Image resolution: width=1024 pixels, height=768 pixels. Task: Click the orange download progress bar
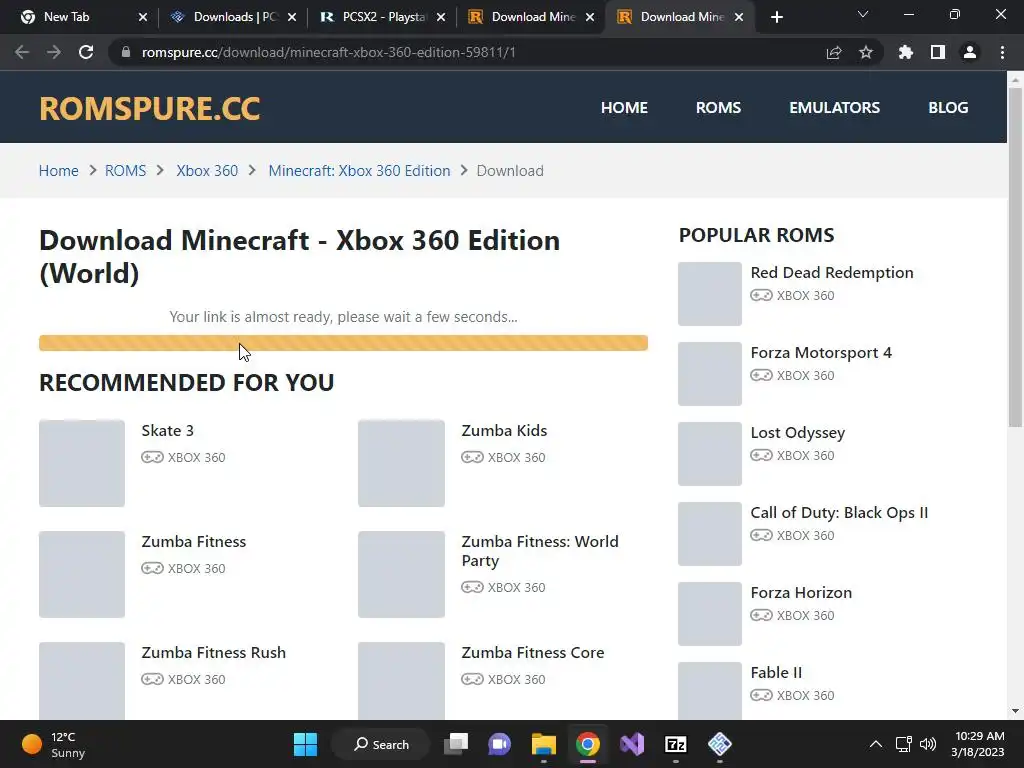tap(344, 343)
